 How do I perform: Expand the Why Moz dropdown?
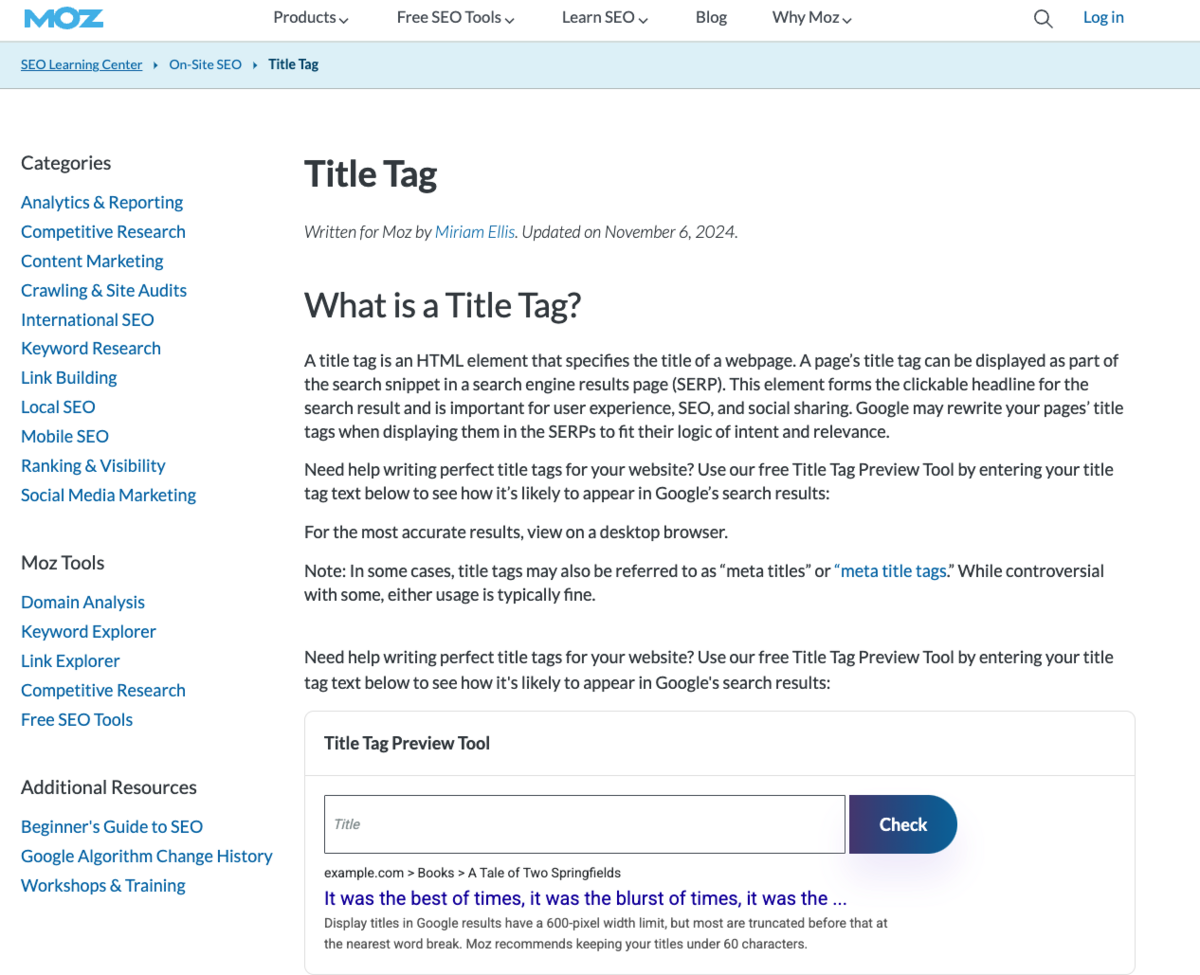point(811,17)
